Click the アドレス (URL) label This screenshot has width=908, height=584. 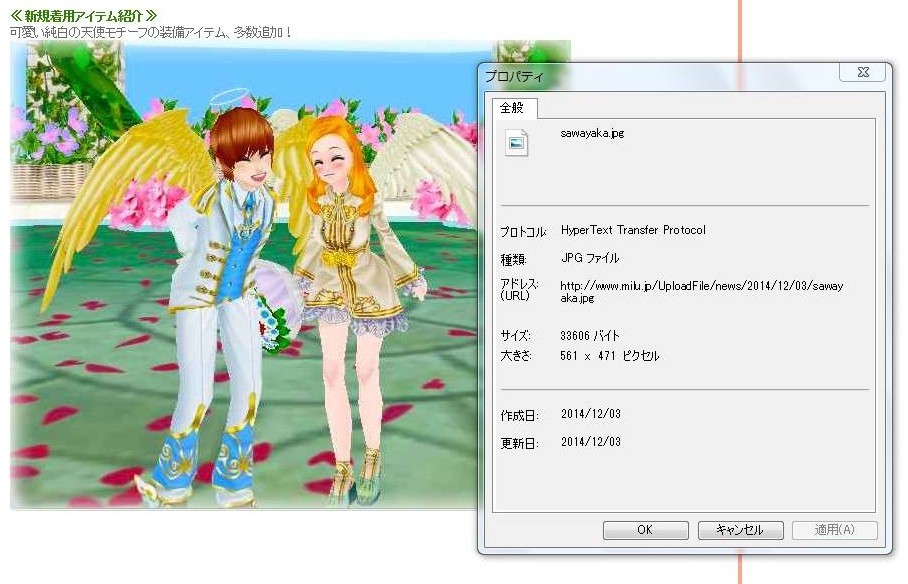point(519,290)
